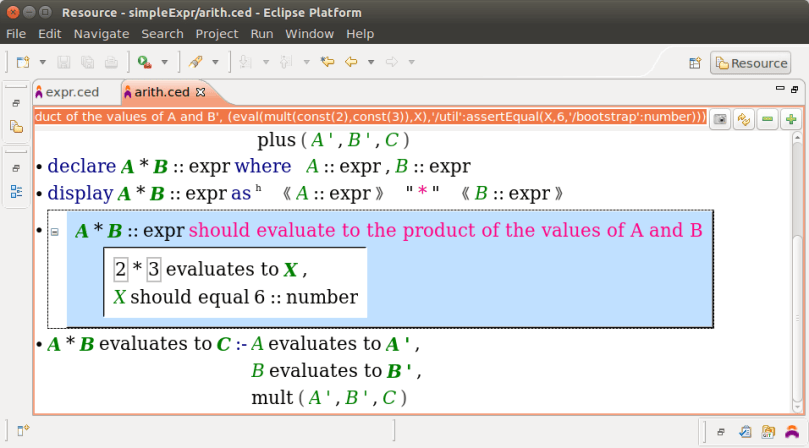This screenshot has height=448, width=809.
Task: Open the Back history dropdown arrow
Action: [370, 62]
